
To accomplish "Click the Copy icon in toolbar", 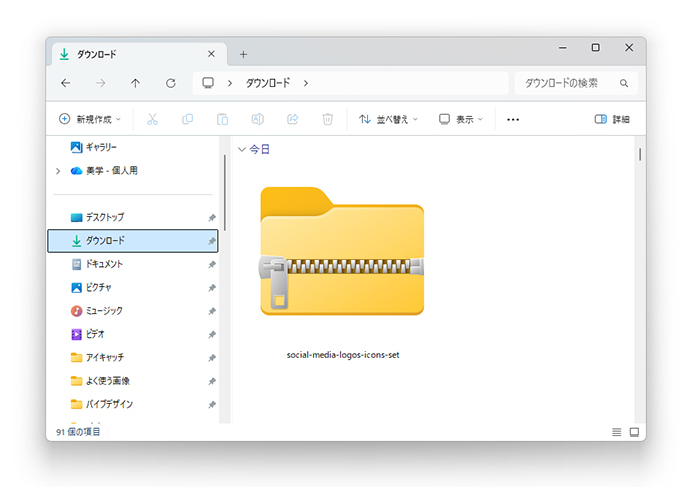I will point(188,119).
